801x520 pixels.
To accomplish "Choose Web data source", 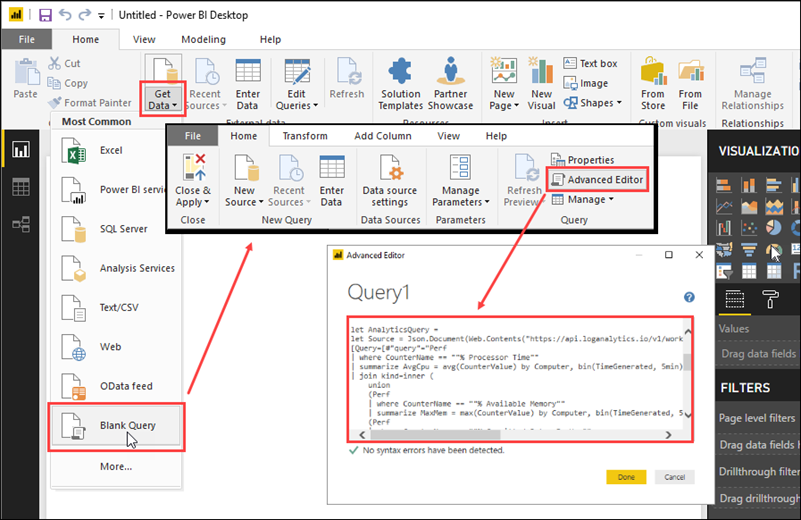I will (x=116, y=347).
